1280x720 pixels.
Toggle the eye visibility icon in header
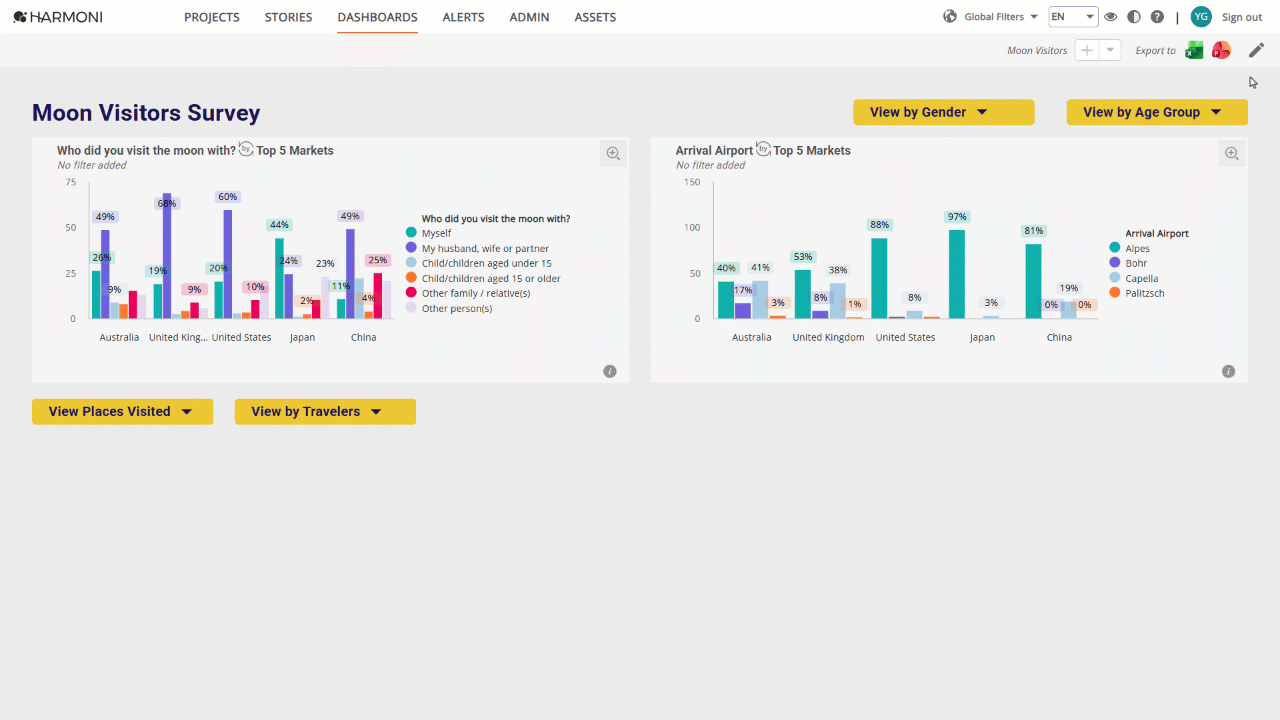1111,17
